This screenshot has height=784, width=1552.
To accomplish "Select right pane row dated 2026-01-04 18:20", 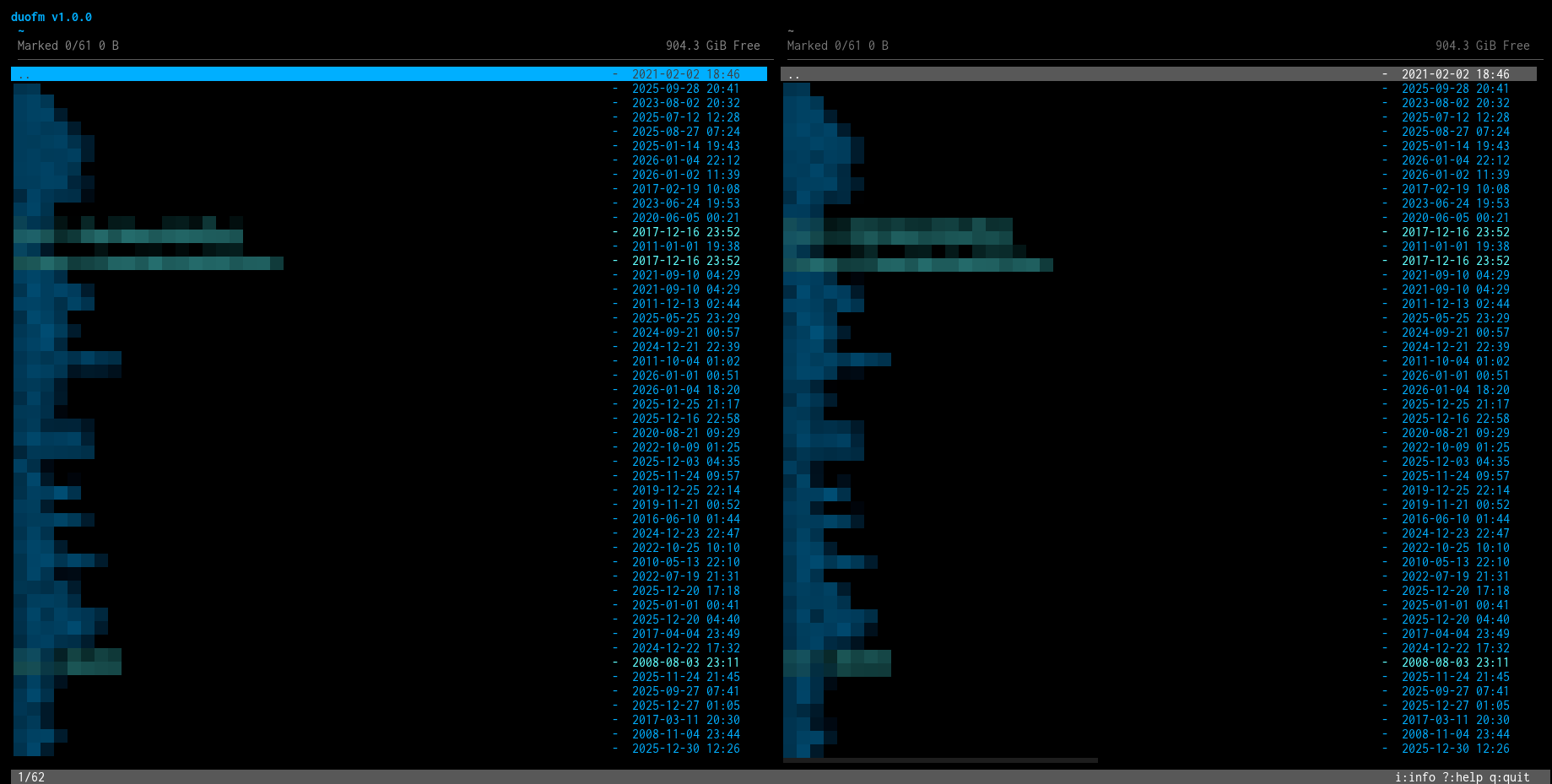I will 1159,390.
